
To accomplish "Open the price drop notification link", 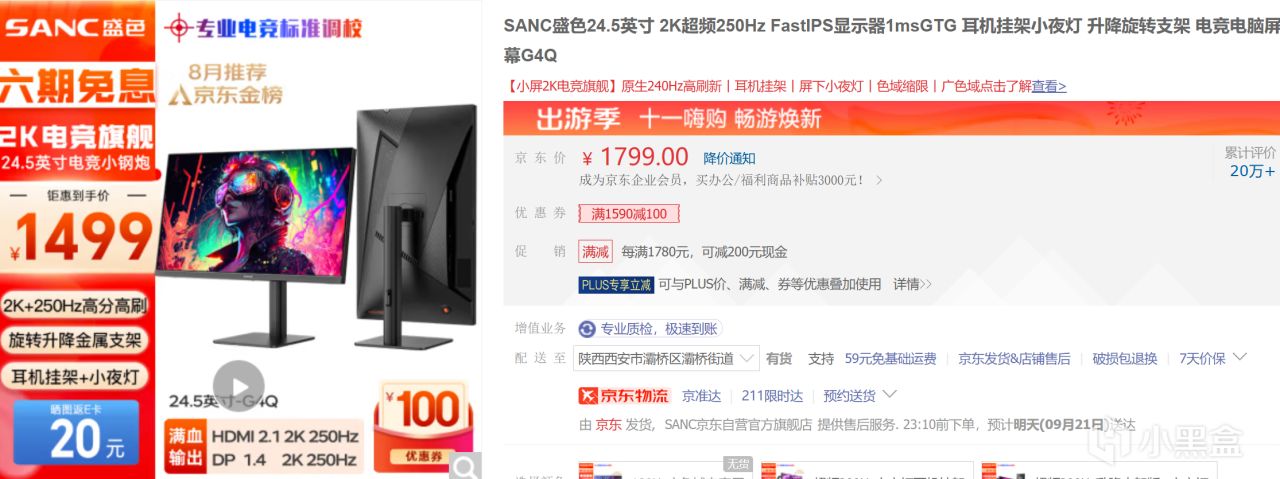I will point(730,158).
